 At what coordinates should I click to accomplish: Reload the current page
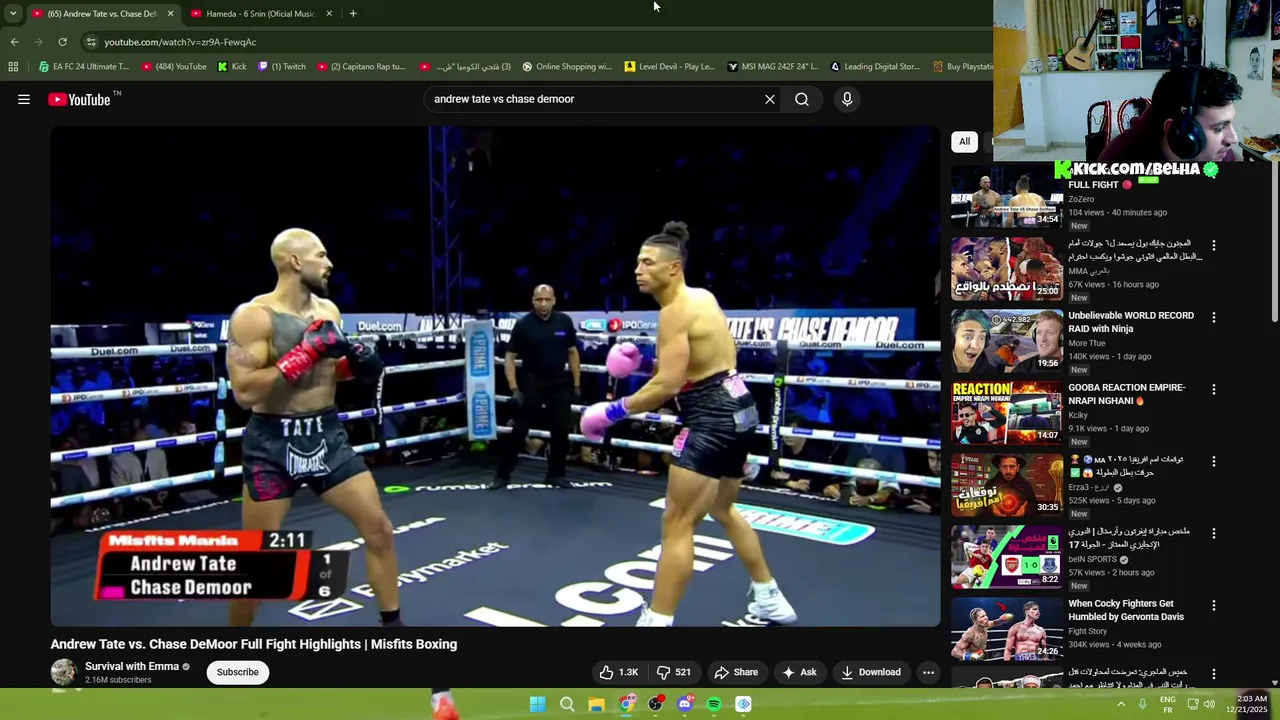click(62, 42)
